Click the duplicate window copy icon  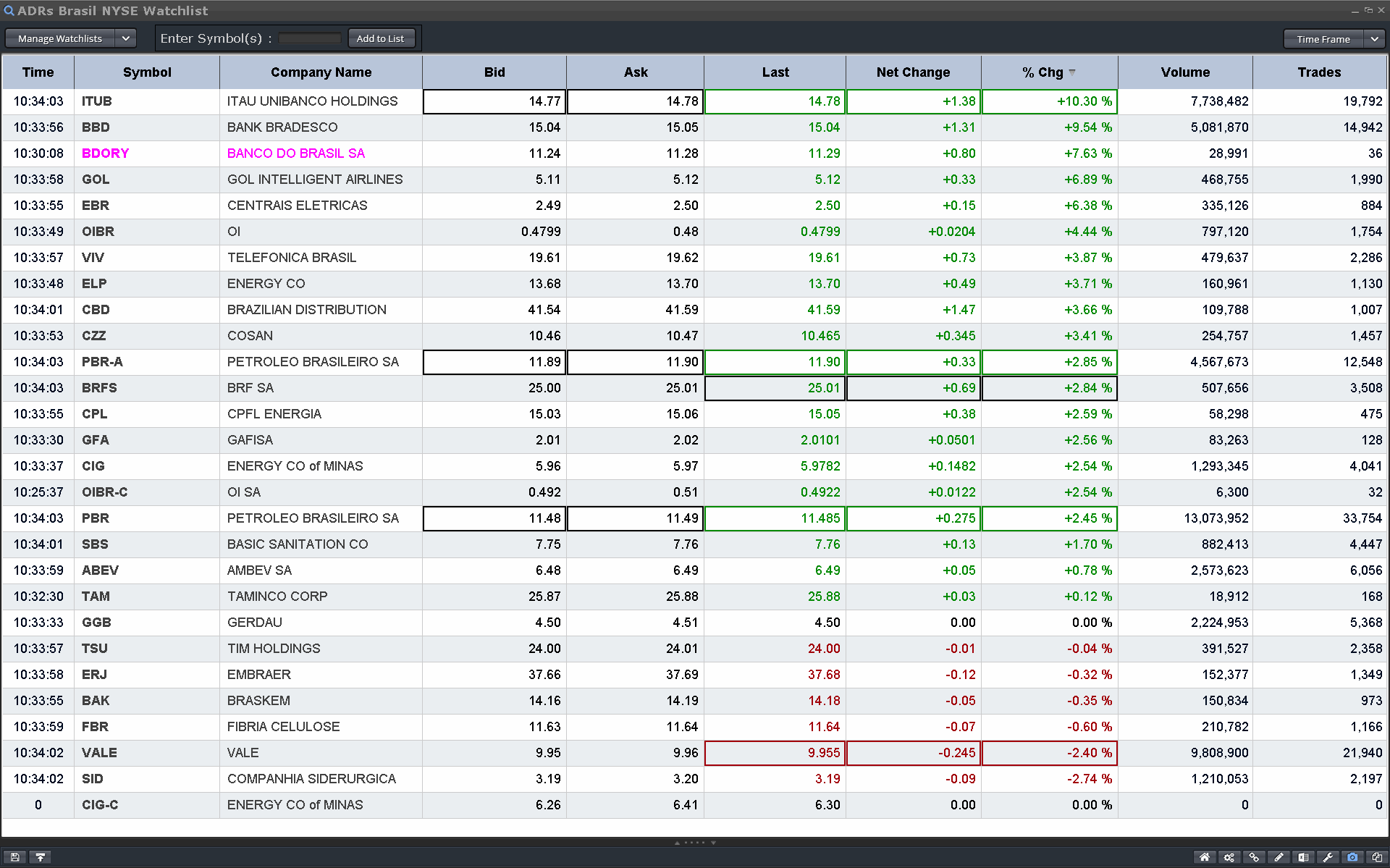[1377, 857]
